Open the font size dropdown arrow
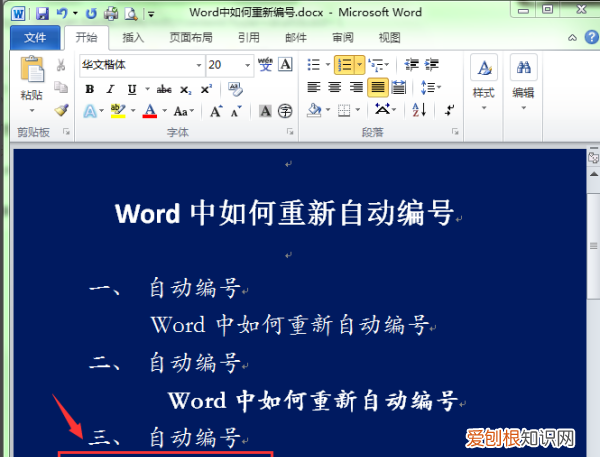The image size is (600, 457). tap(248, 65)
